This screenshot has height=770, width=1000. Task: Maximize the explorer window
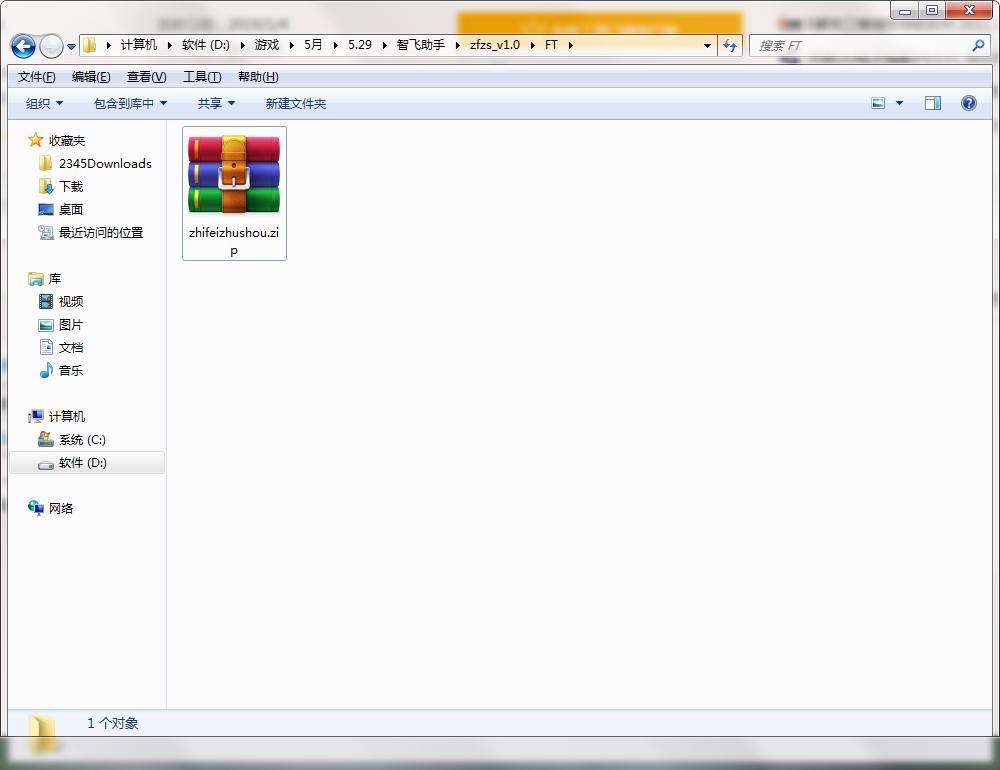click(x=932, y=10)
